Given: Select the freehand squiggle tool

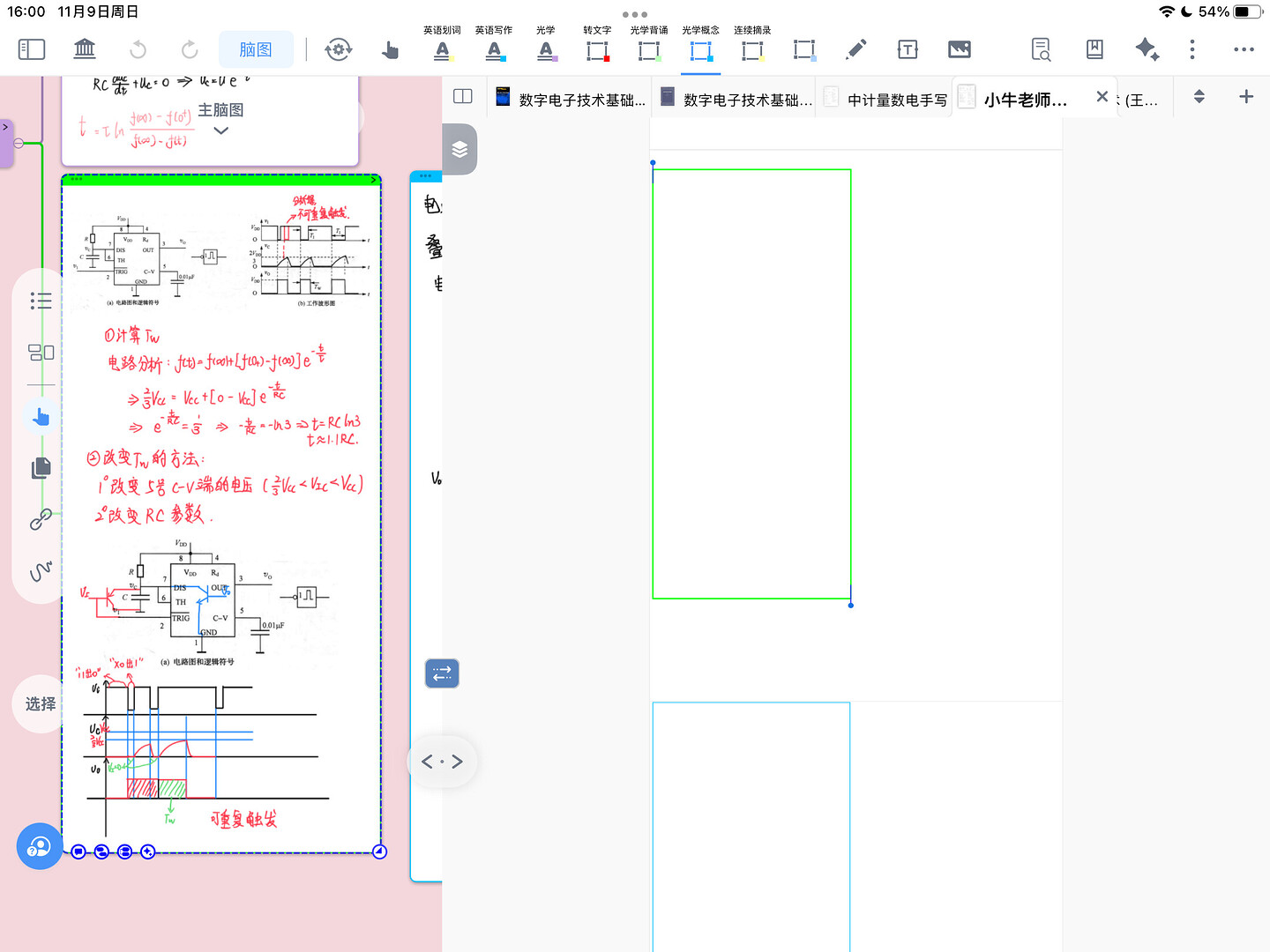Looking at the screenshot, I should click(x=41, y=571).
